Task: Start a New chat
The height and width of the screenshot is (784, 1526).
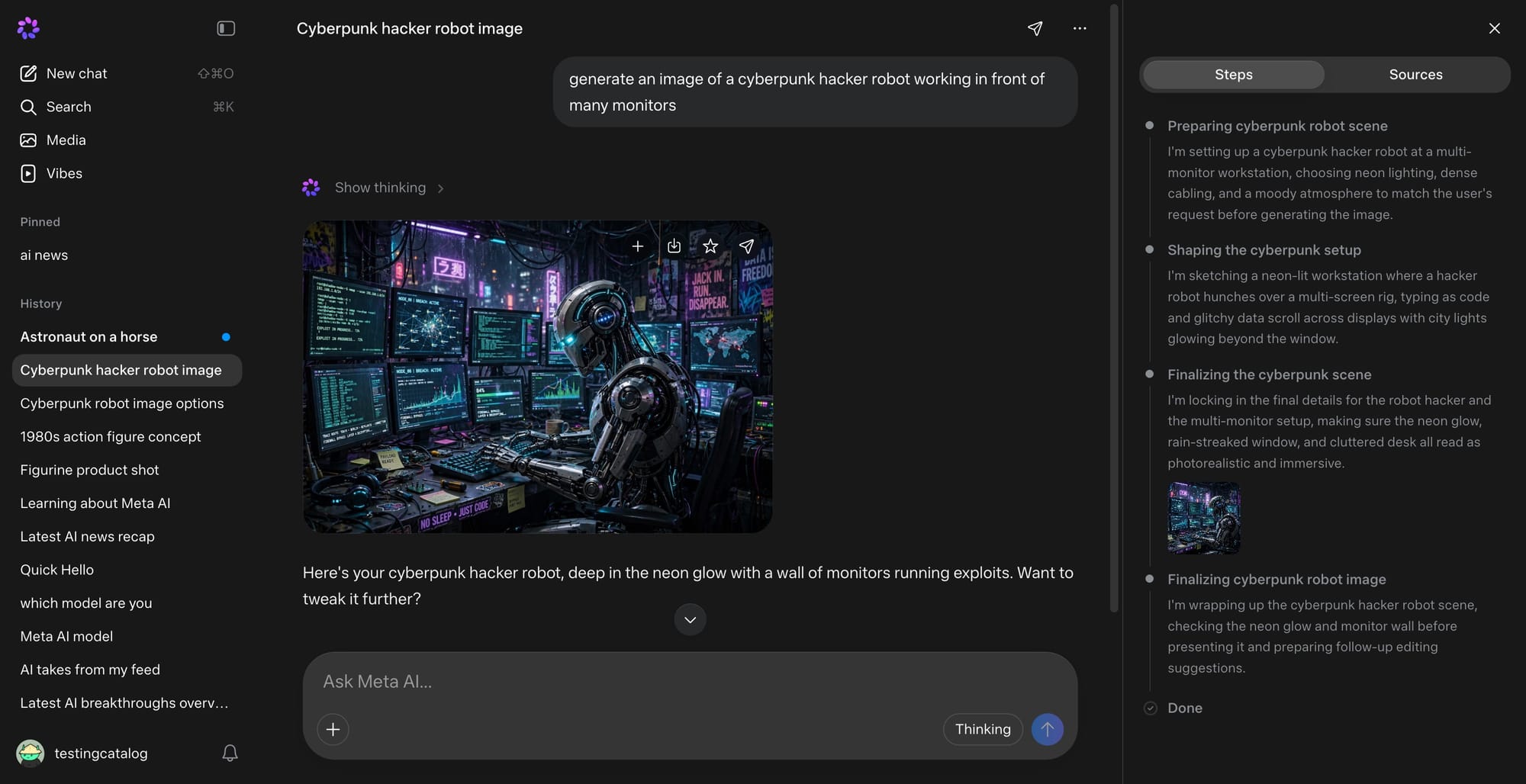Action: coord(127,73)
